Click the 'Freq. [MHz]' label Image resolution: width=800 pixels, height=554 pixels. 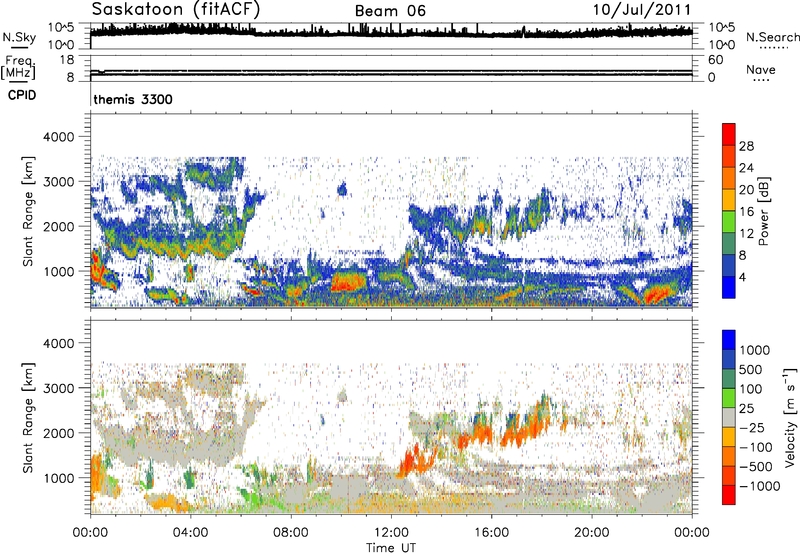18,67
